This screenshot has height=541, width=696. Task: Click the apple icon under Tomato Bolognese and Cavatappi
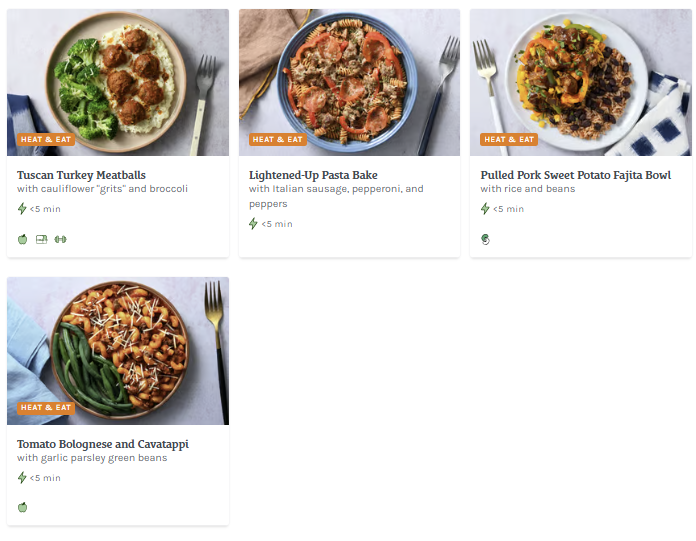22,507
